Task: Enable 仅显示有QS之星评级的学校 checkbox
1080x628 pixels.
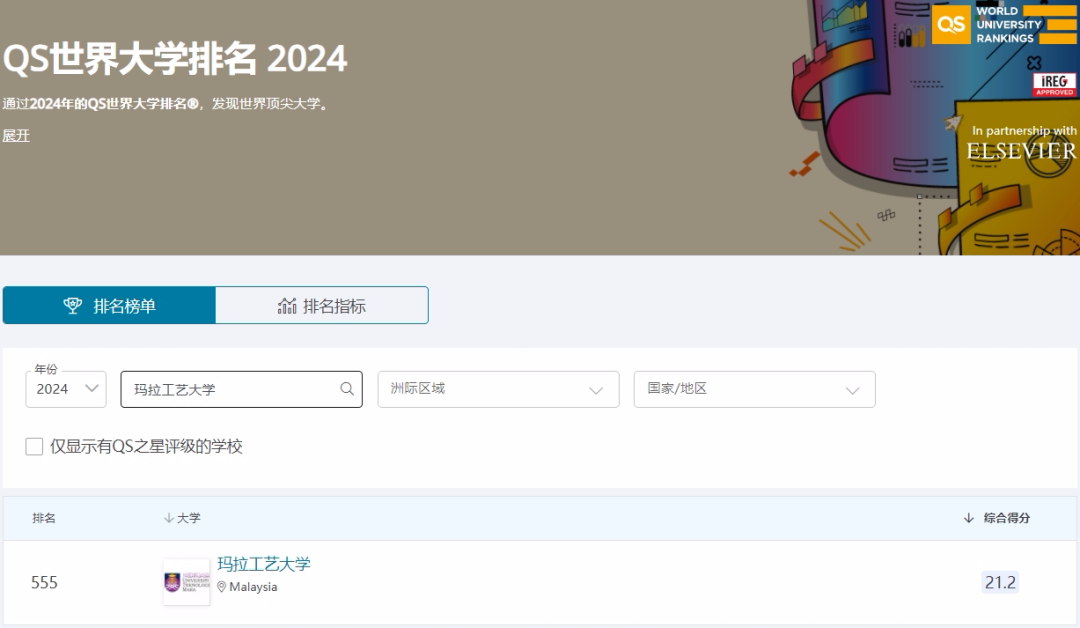Action: click(32, 447)
